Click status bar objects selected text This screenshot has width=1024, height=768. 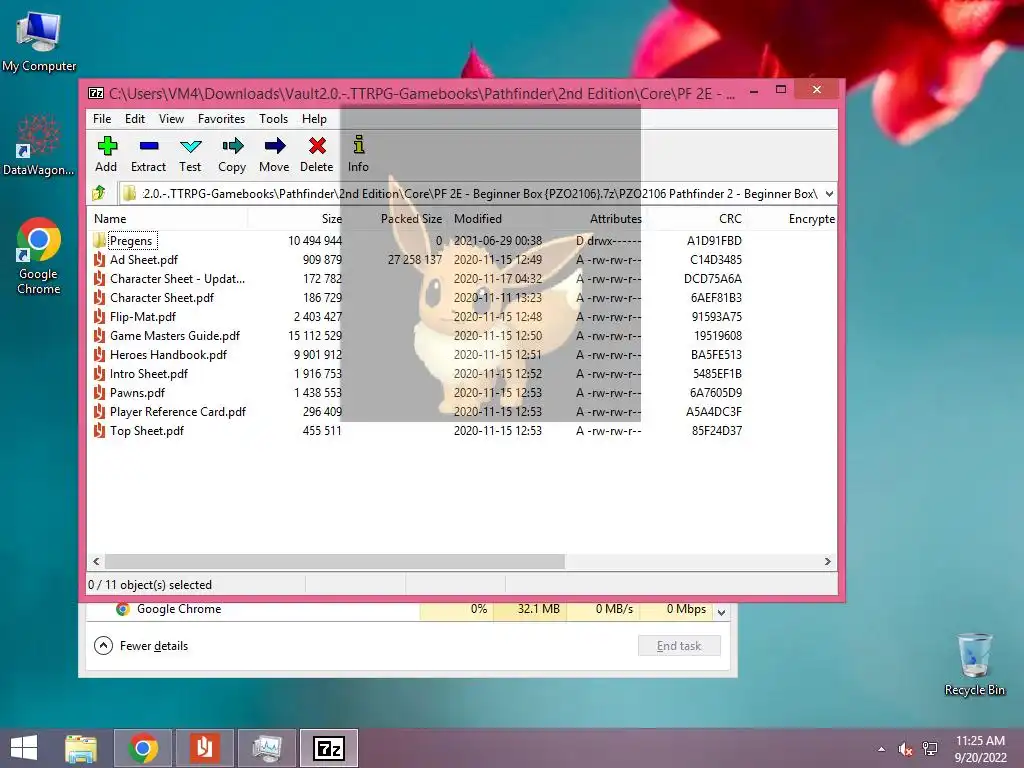pyautogui.click(x=150, y=584)
